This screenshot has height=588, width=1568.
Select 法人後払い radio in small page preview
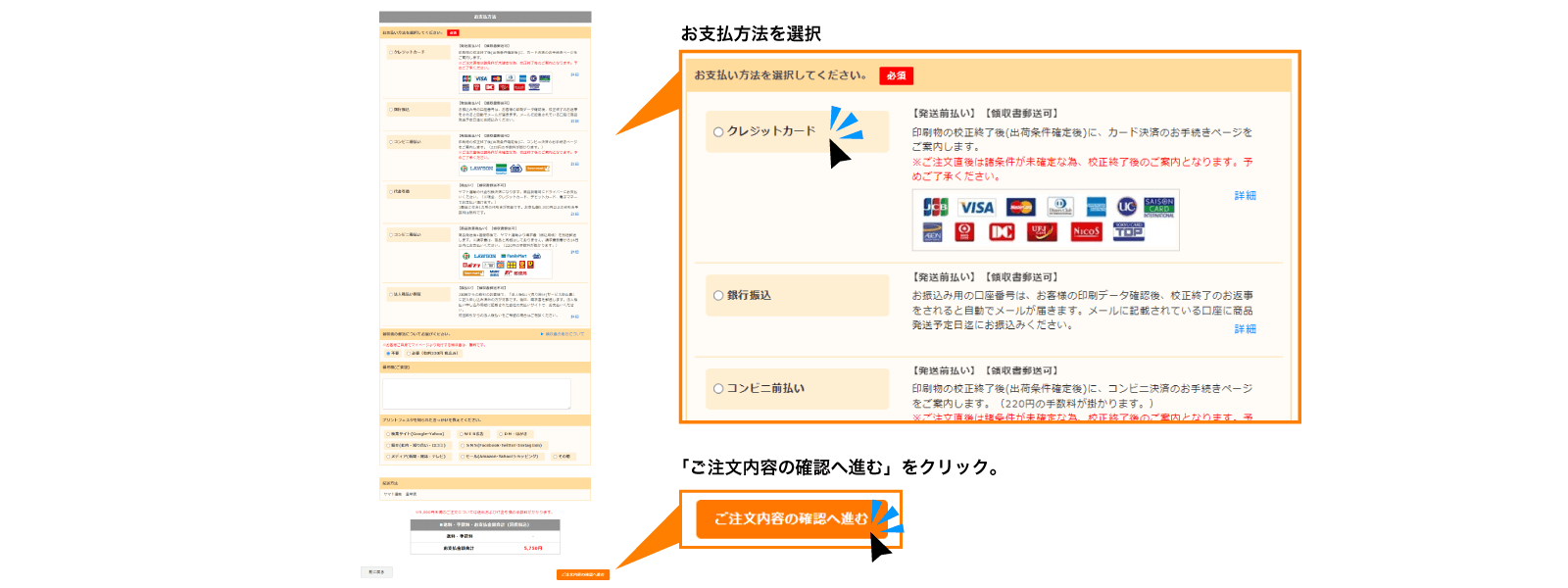(390, 294)
